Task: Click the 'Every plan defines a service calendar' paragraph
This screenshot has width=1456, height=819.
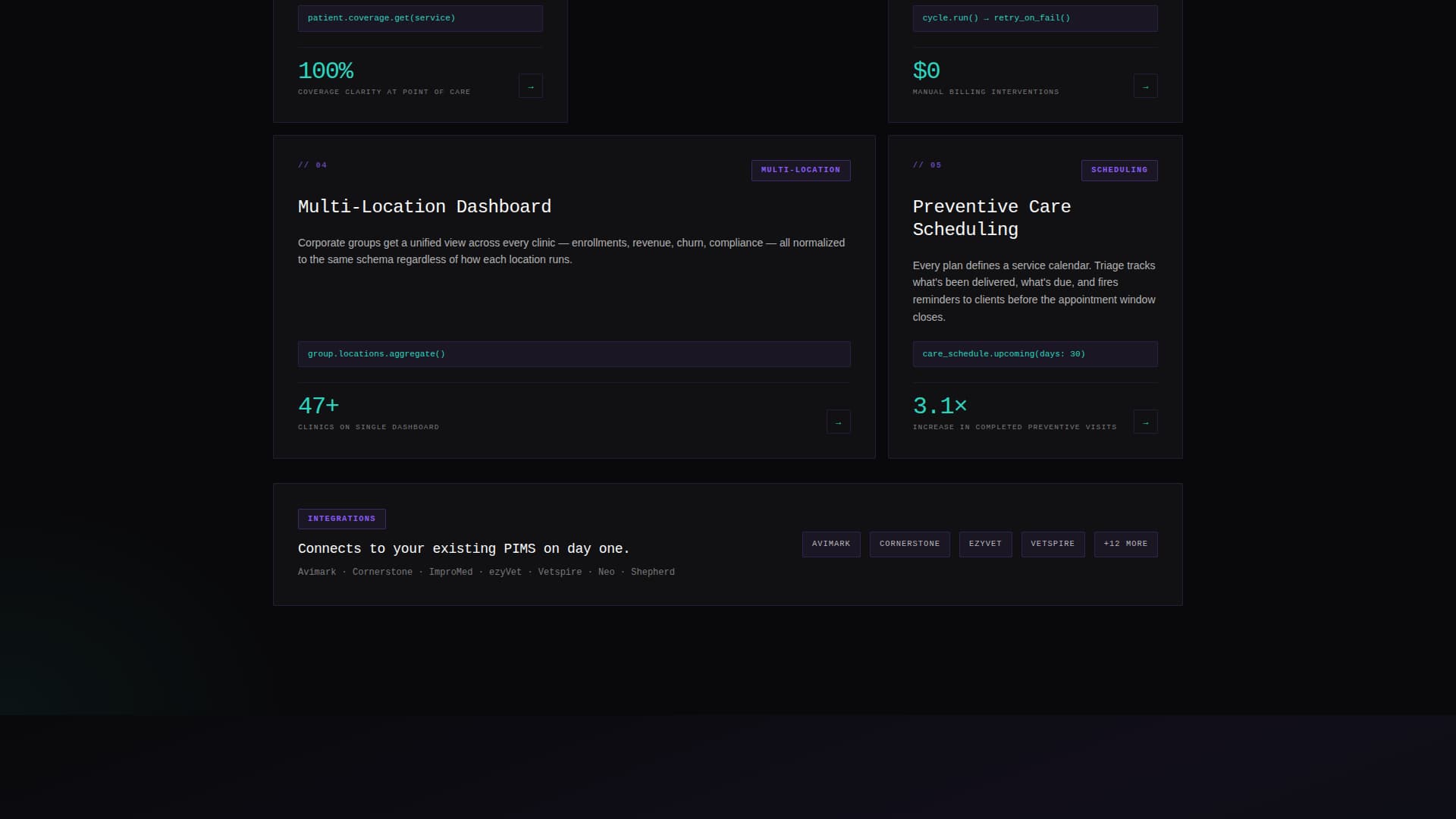Action: pos(1034,291)
